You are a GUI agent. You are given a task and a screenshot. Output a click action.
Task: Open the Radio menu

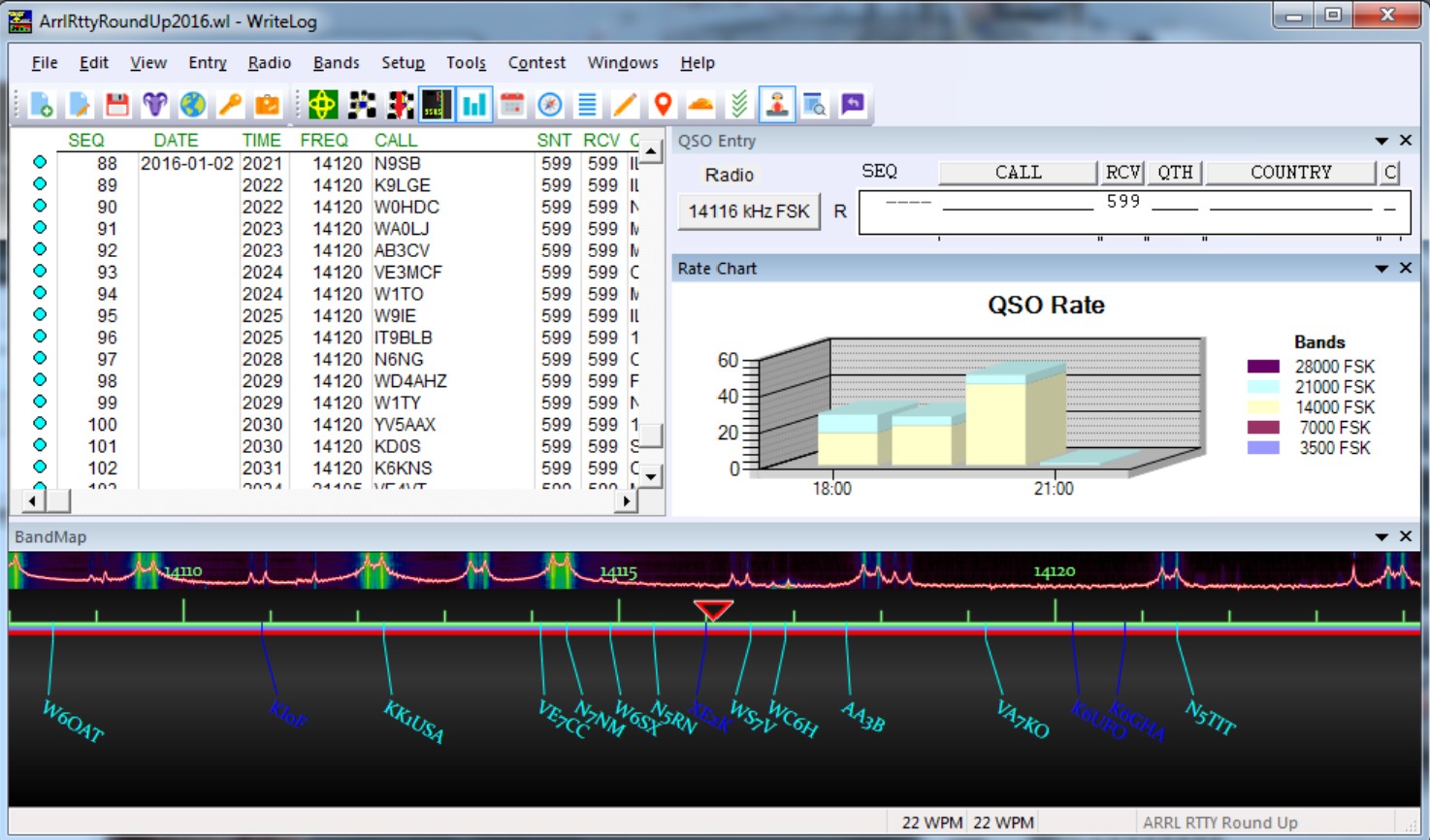(270, 63)
